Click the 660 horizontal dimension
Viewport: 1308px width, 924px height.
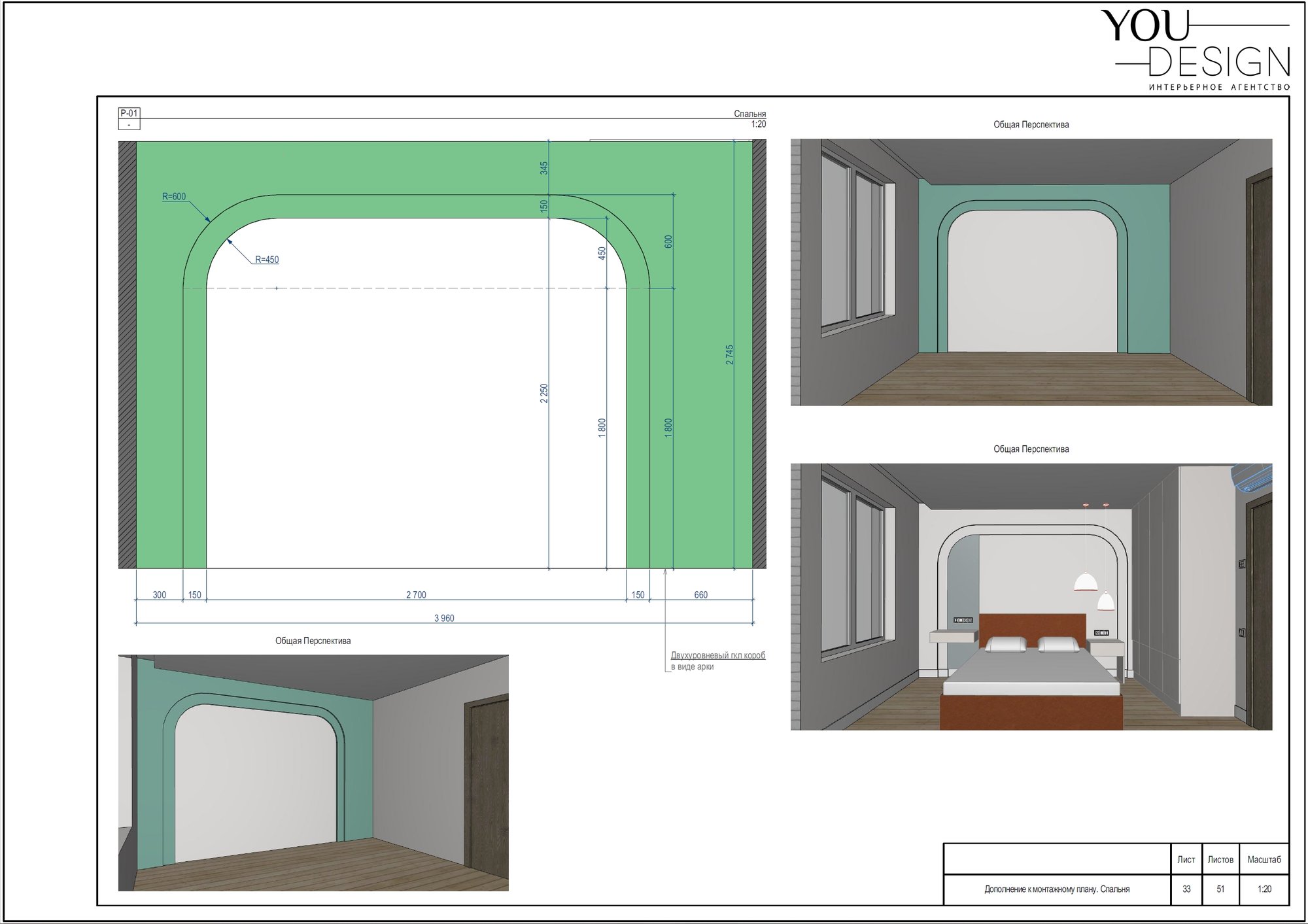(700, 595)
